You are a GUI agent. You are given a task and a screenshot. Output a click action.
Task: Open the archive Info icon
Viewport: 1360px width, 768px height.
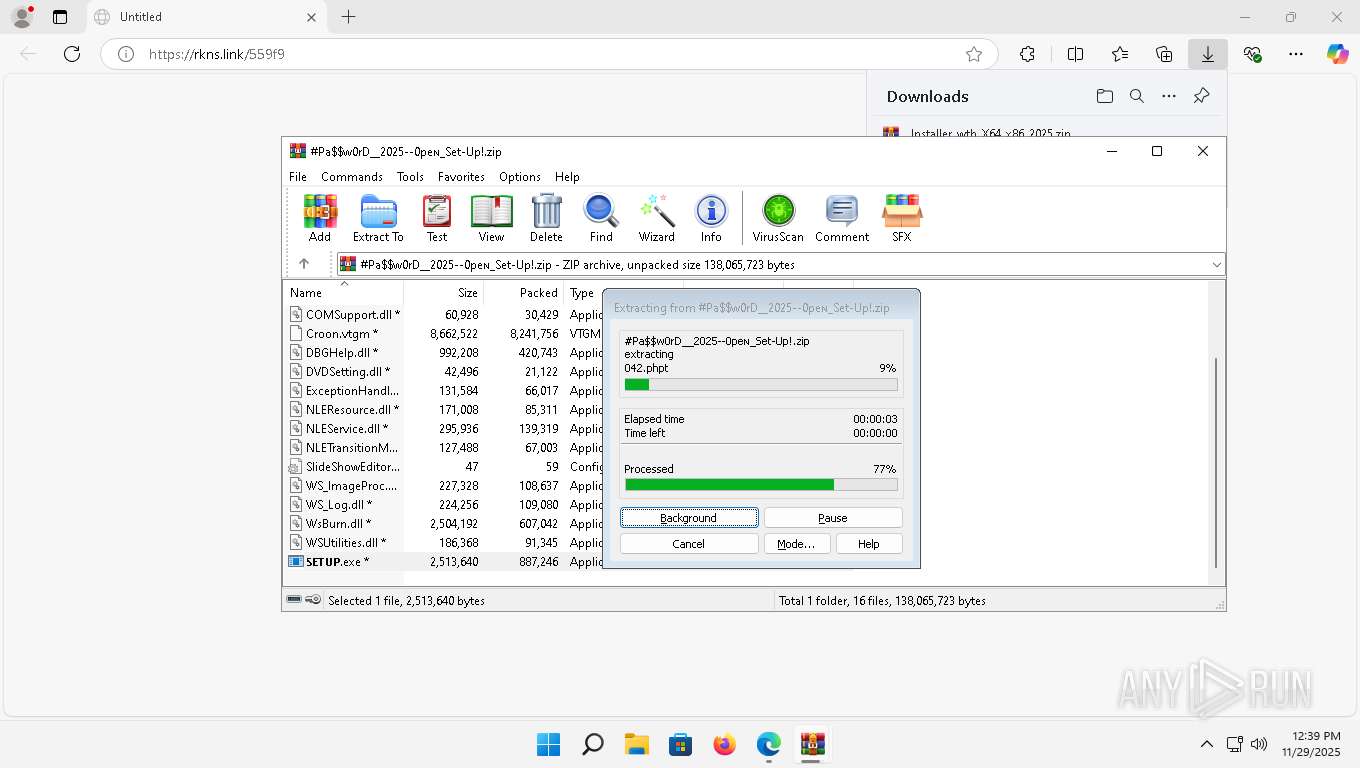(x=711, y=218)
